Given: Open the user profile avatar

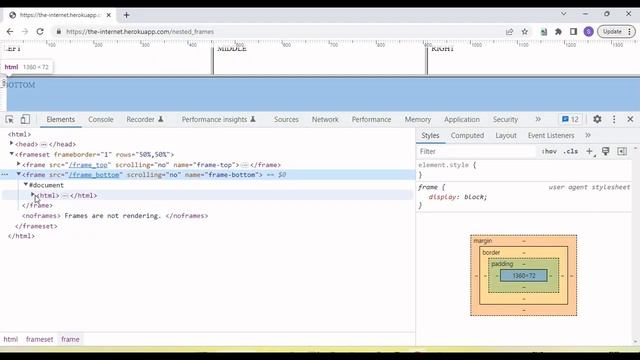Looking at the screenshot, I should (589, 31).
